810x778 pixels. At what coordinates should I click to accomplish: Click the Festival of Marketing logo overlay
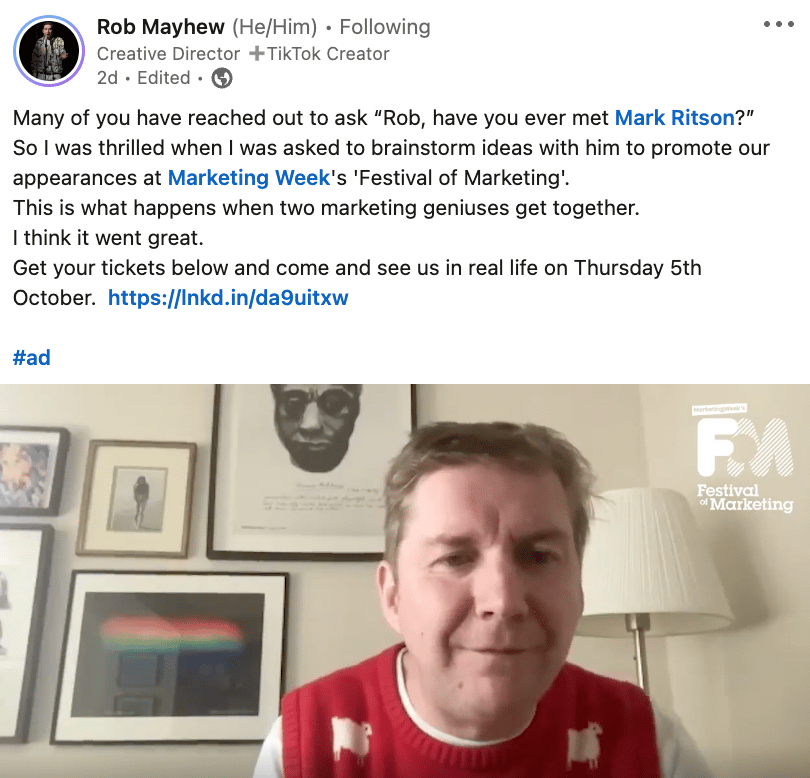[744, 459]
